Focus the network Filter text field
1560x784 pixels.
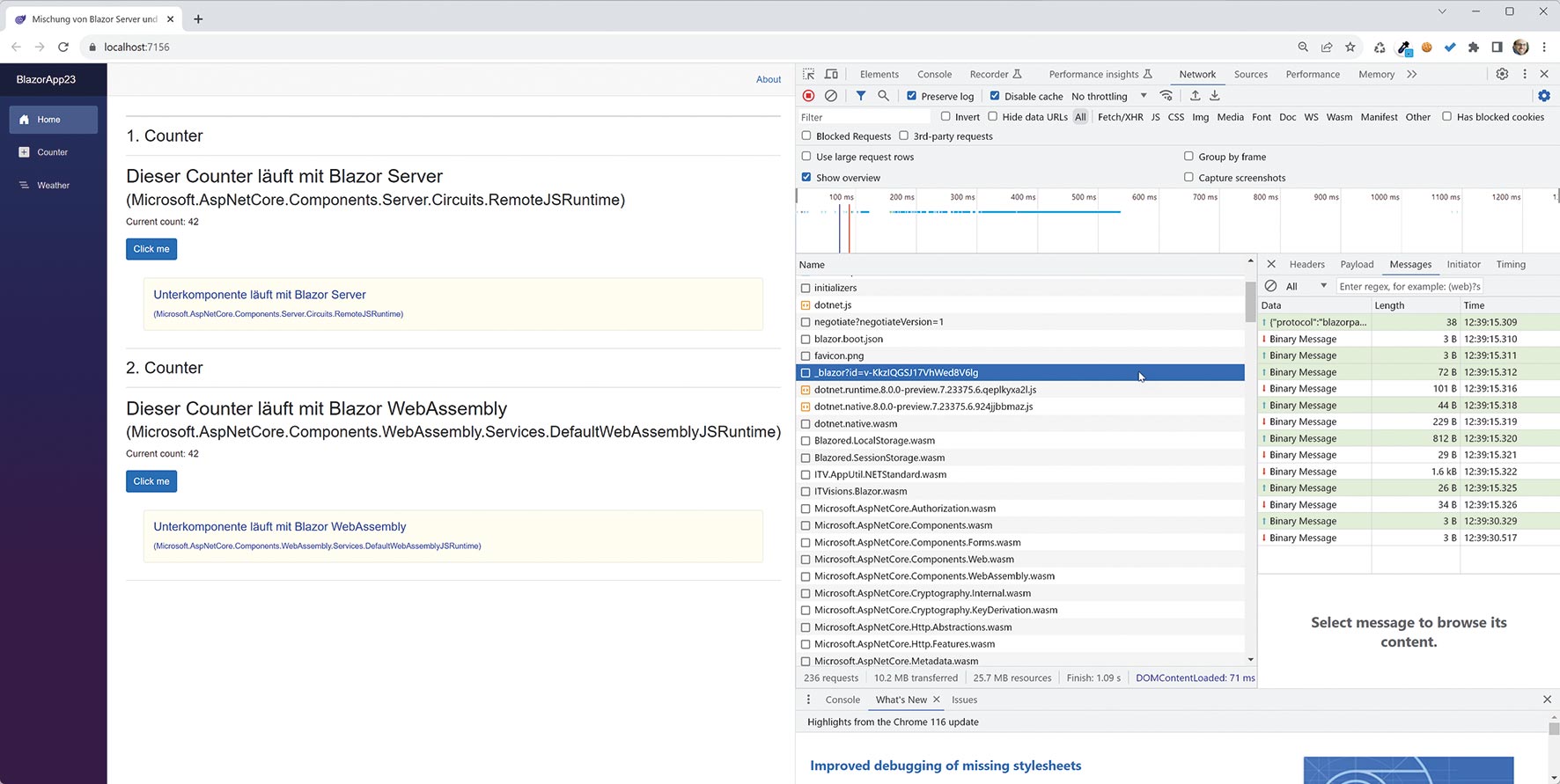863,117
